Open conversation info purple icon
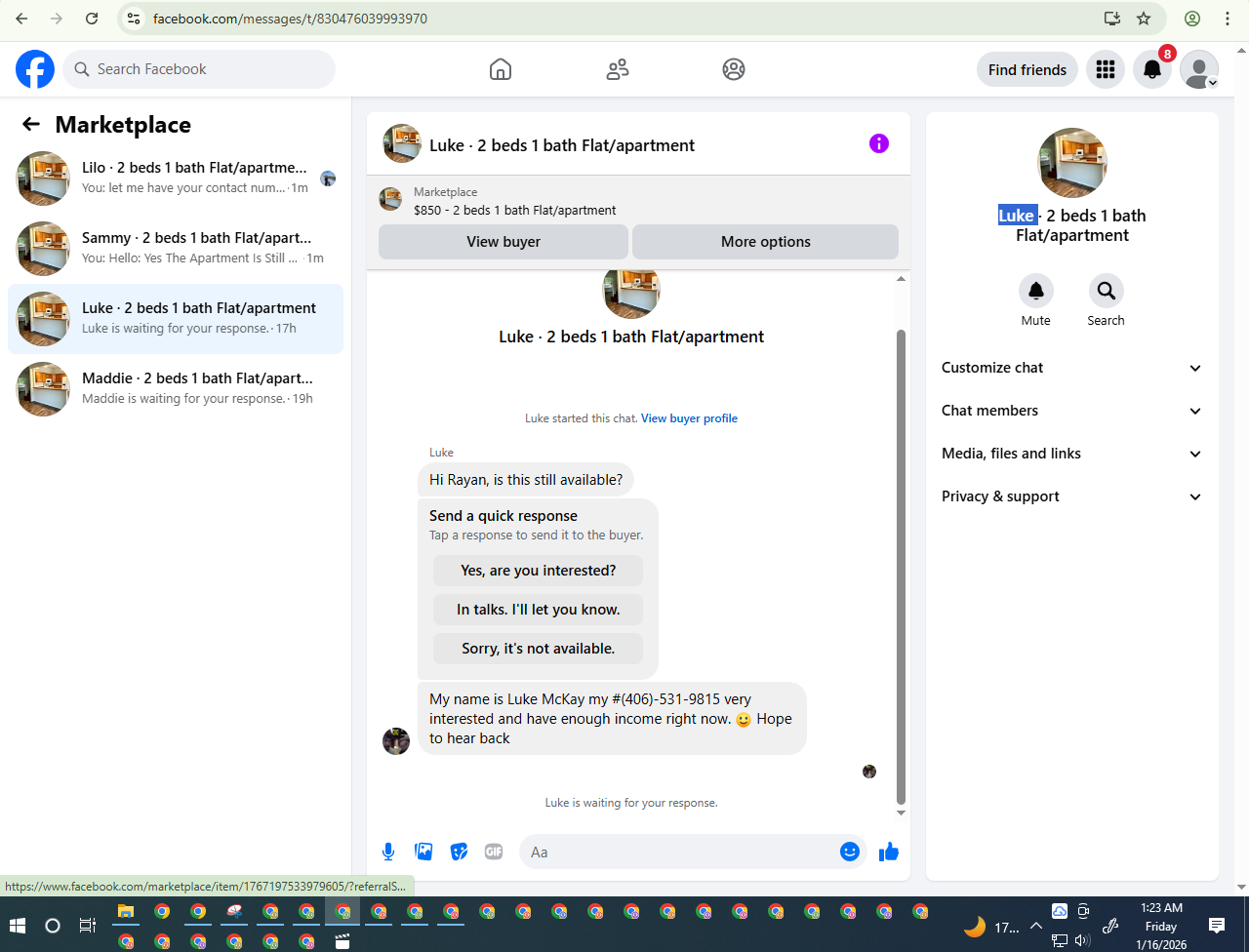This screenshot has width=1249, height=952. tap(879, 143)
